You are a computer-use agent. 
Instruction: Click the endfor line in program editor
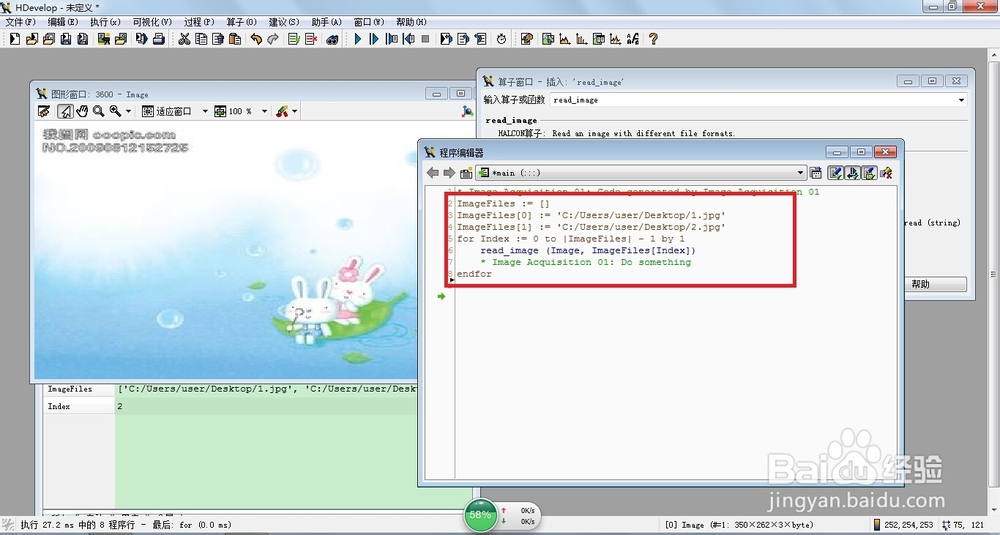click(474, 274)
